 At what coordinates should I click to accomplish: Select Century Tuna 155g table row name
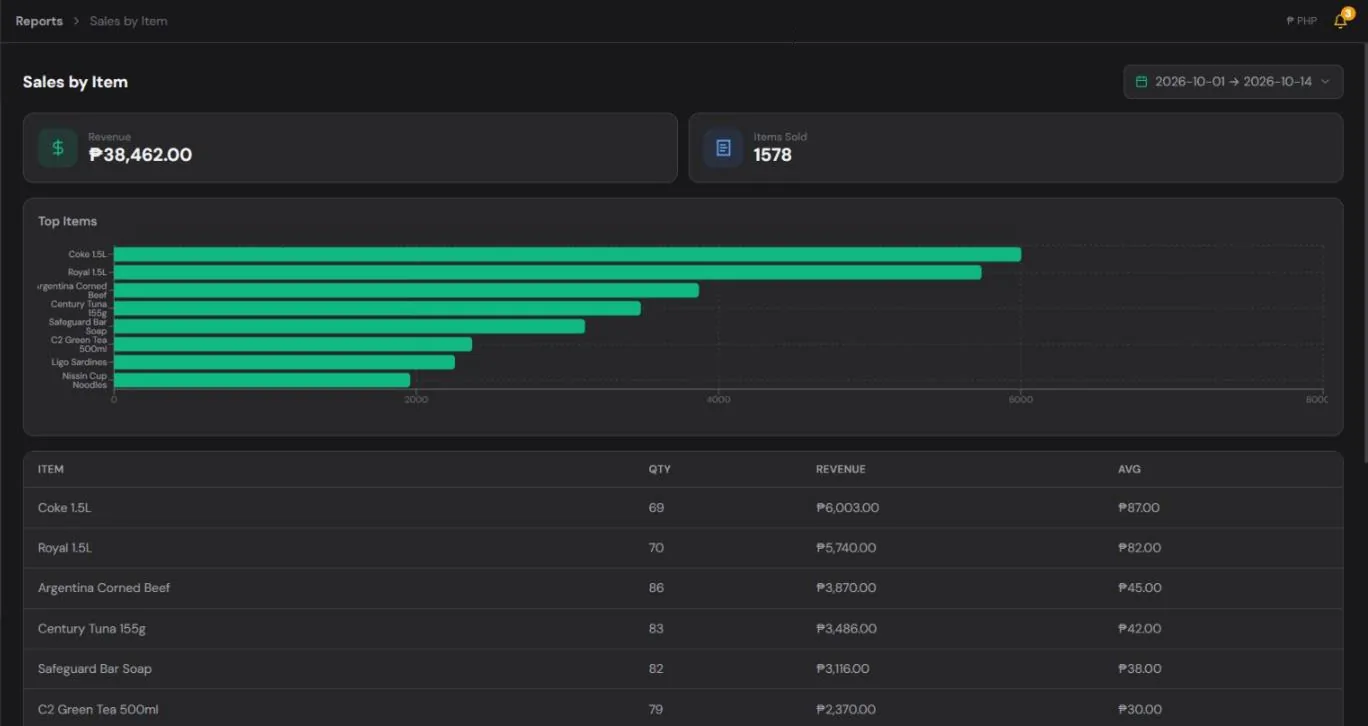92,629
